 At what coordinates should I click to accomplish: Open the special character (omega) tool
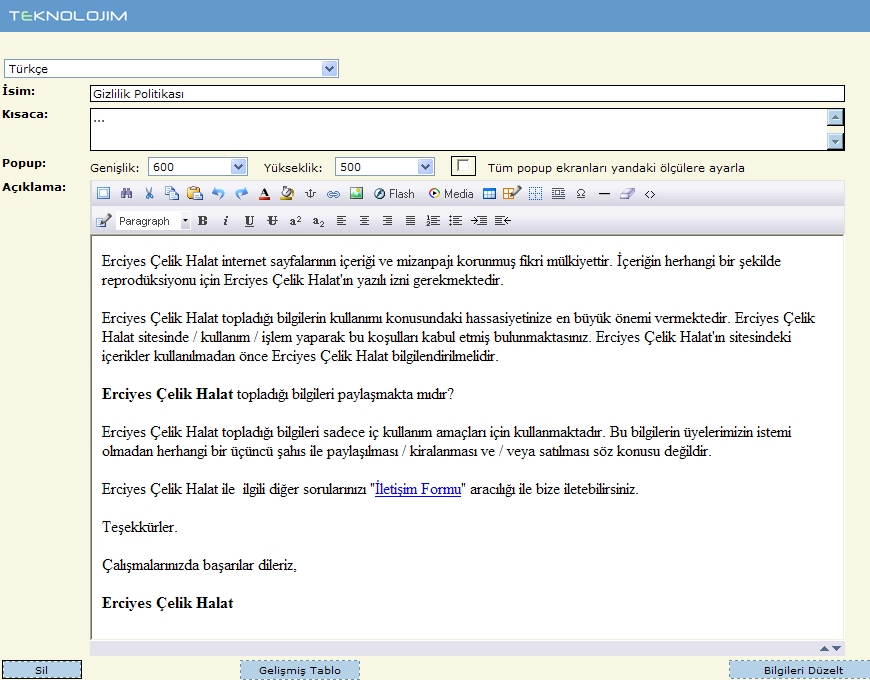click(x=581, y=194)
